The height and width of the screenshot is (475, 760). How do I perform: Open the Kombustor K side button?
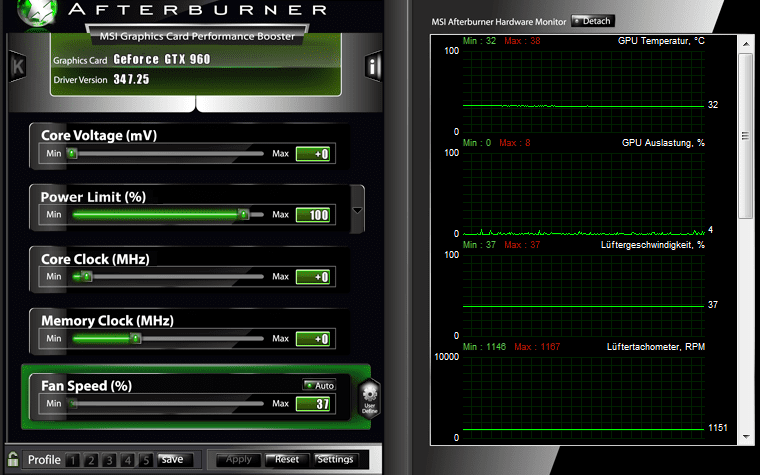point(17,66)
